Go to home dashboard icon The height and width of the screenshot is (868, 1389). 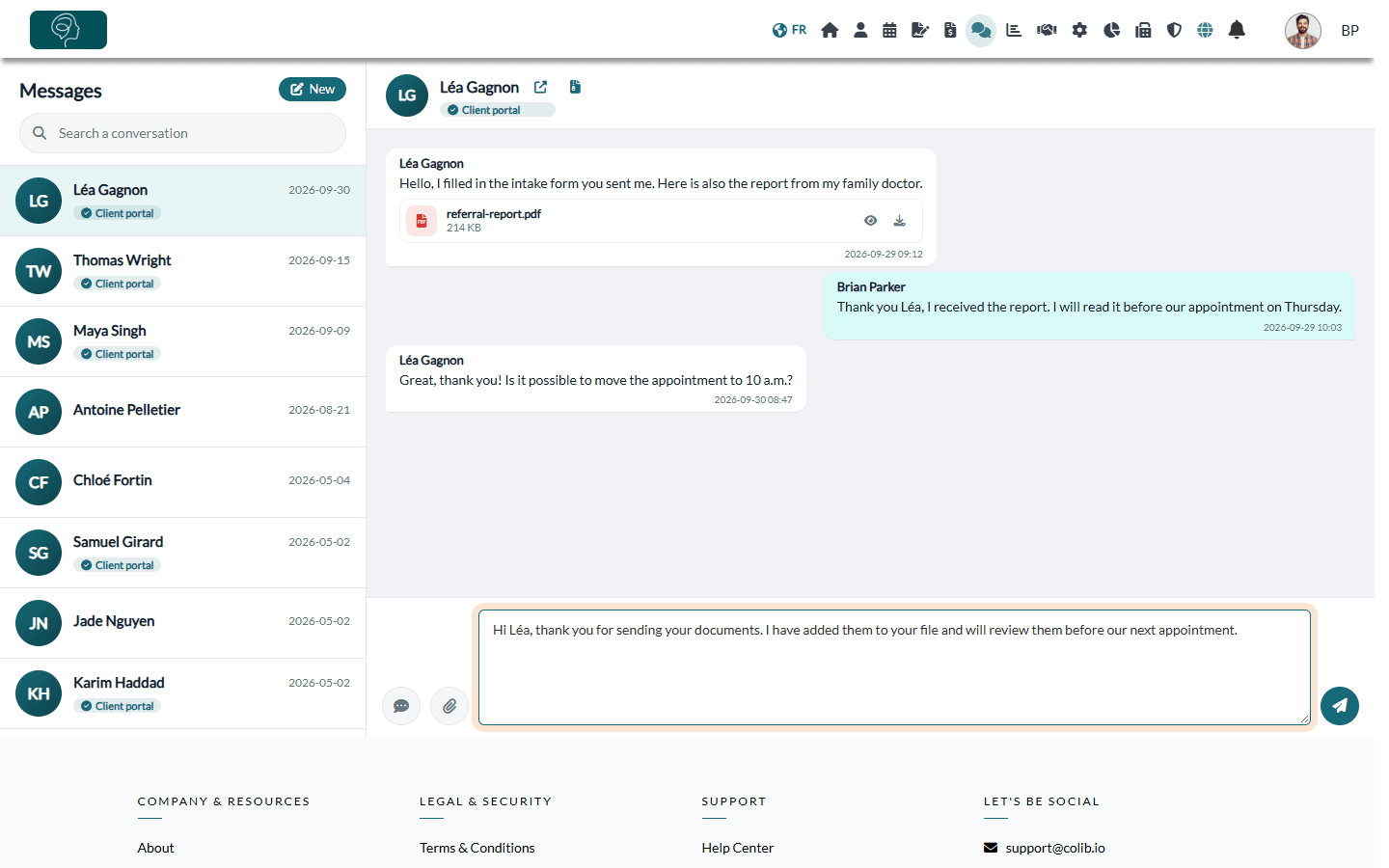tap(830, 30)
